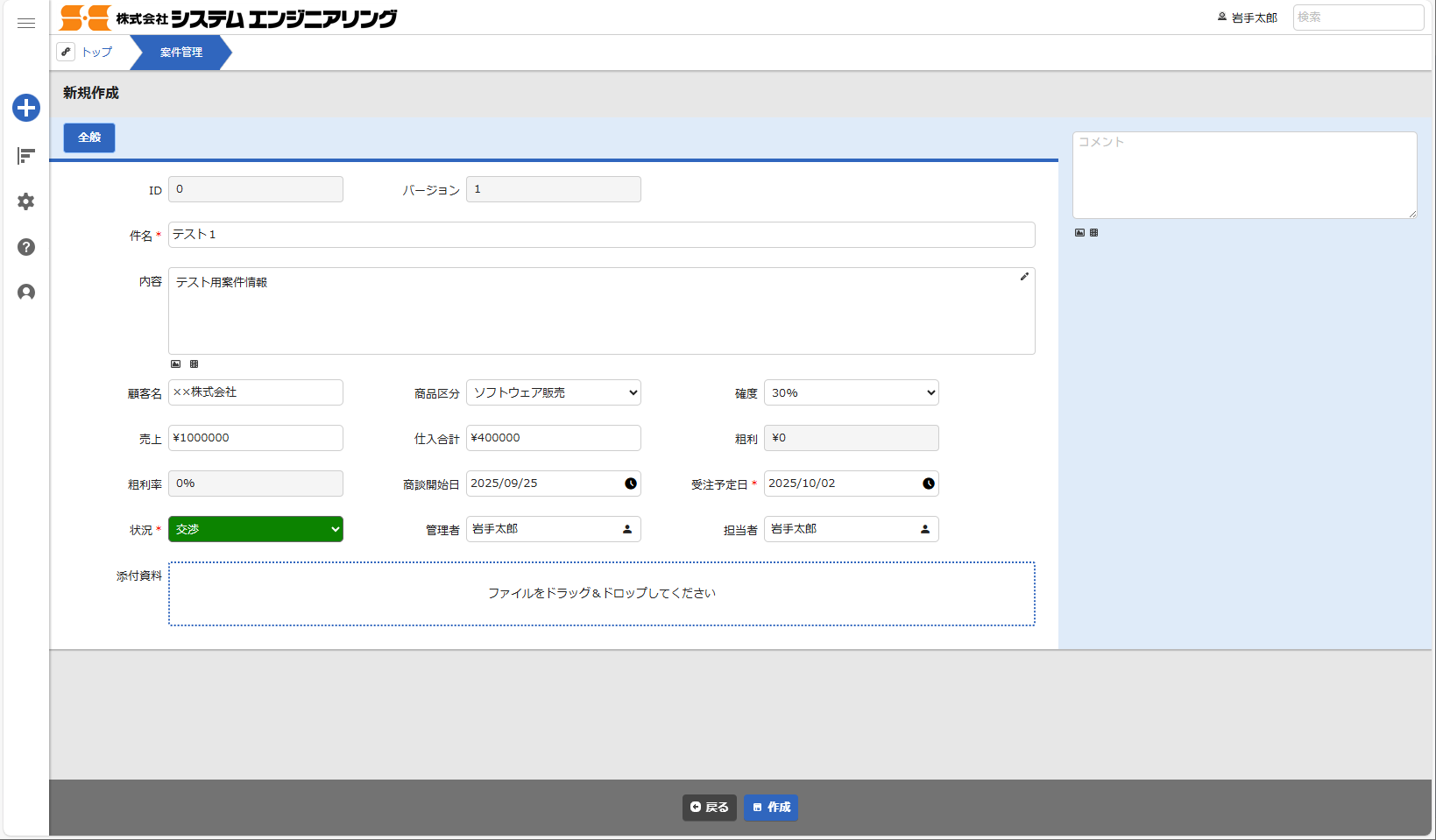Viewport: 1436px width, 840px height.
Task: Expand the 確度 dropdown showing 30%
Action: click(851, 392)
